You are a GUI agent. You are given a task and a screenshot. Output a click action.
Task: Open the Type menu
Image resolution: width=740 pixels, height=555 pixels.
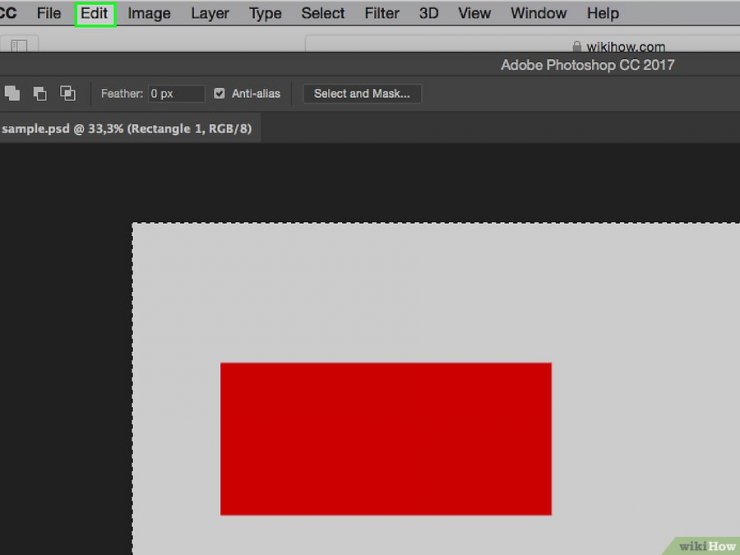point(265,13)
